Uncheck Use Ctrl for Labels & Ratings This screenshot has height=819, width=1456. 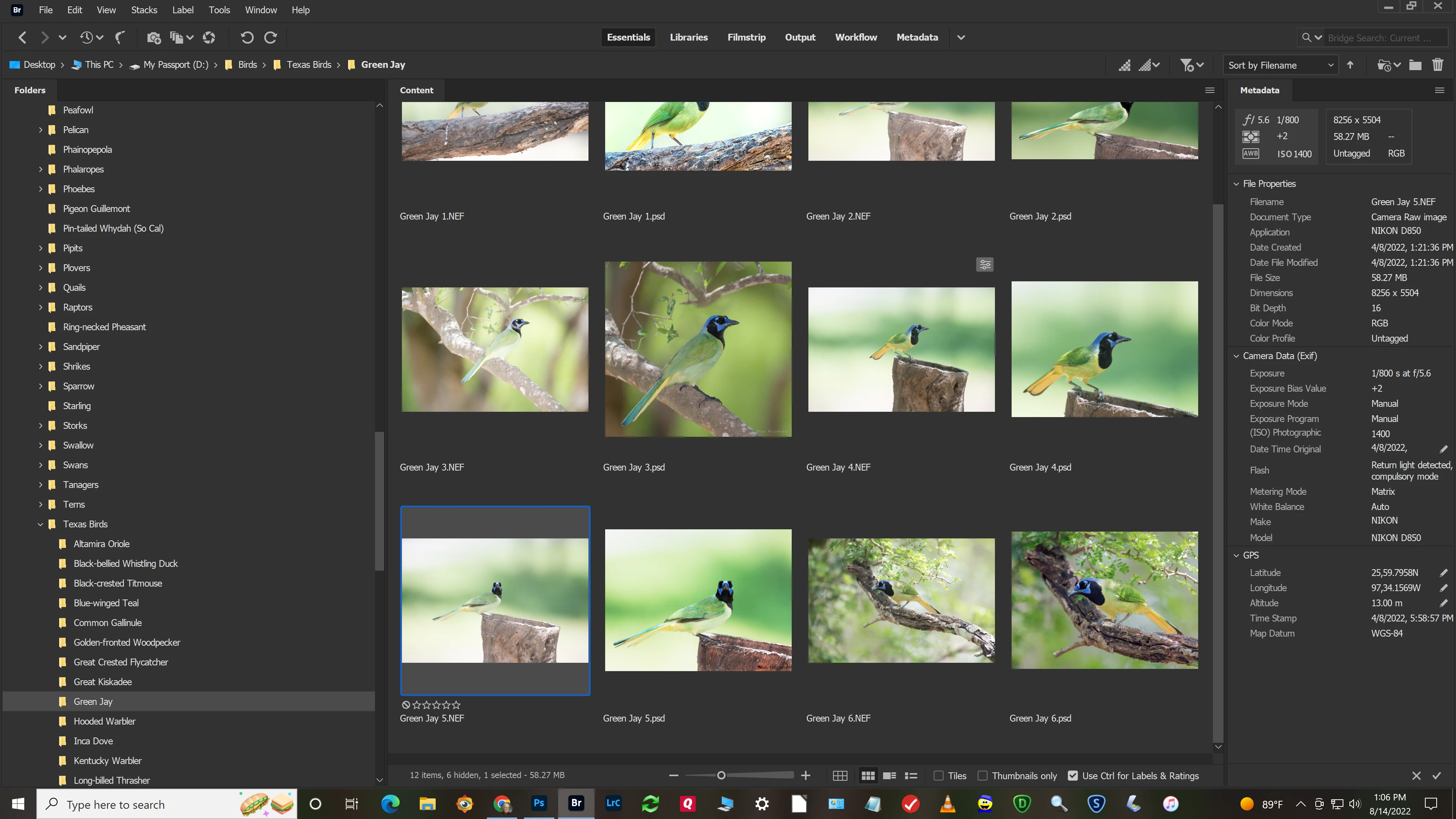[1073, 775]
